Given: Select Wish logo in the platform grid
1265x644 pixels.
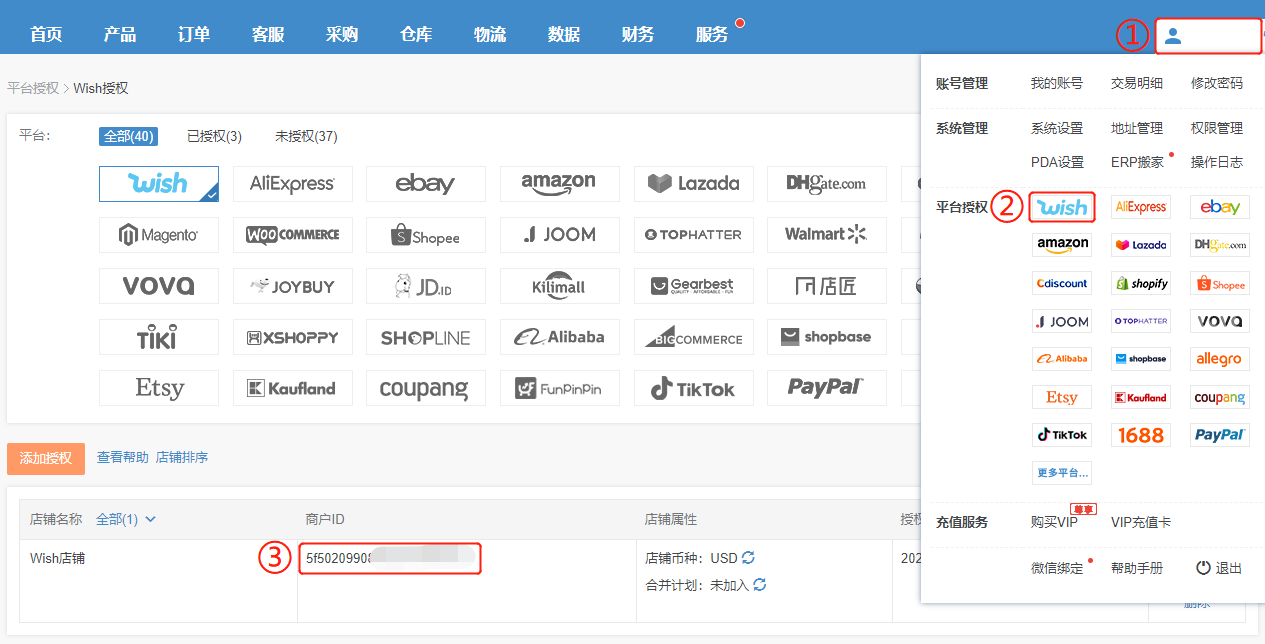Looking at the screenshot, I should tap(159, 184).
